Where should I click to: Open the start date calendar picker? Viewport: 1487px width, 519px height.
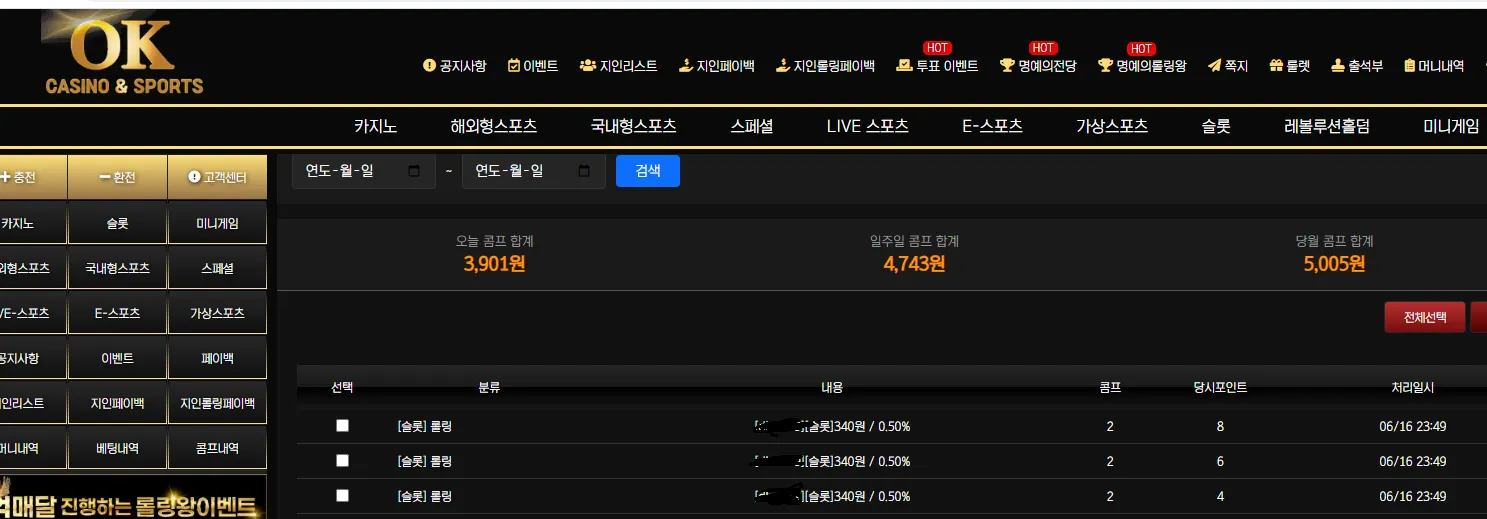click(415, 171)
